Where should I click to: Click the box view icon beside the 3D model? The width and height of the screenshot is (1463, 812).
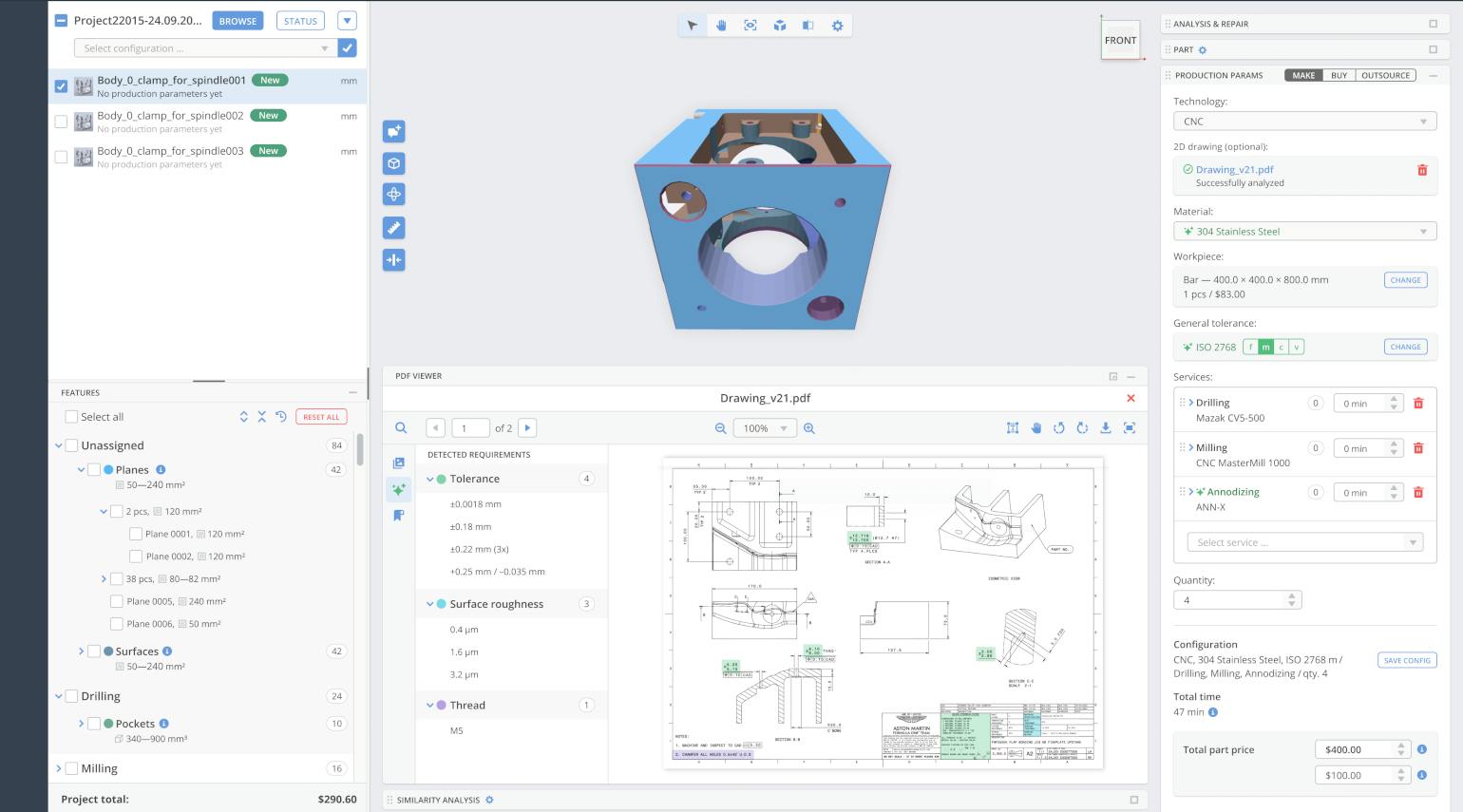coord(393,163)
